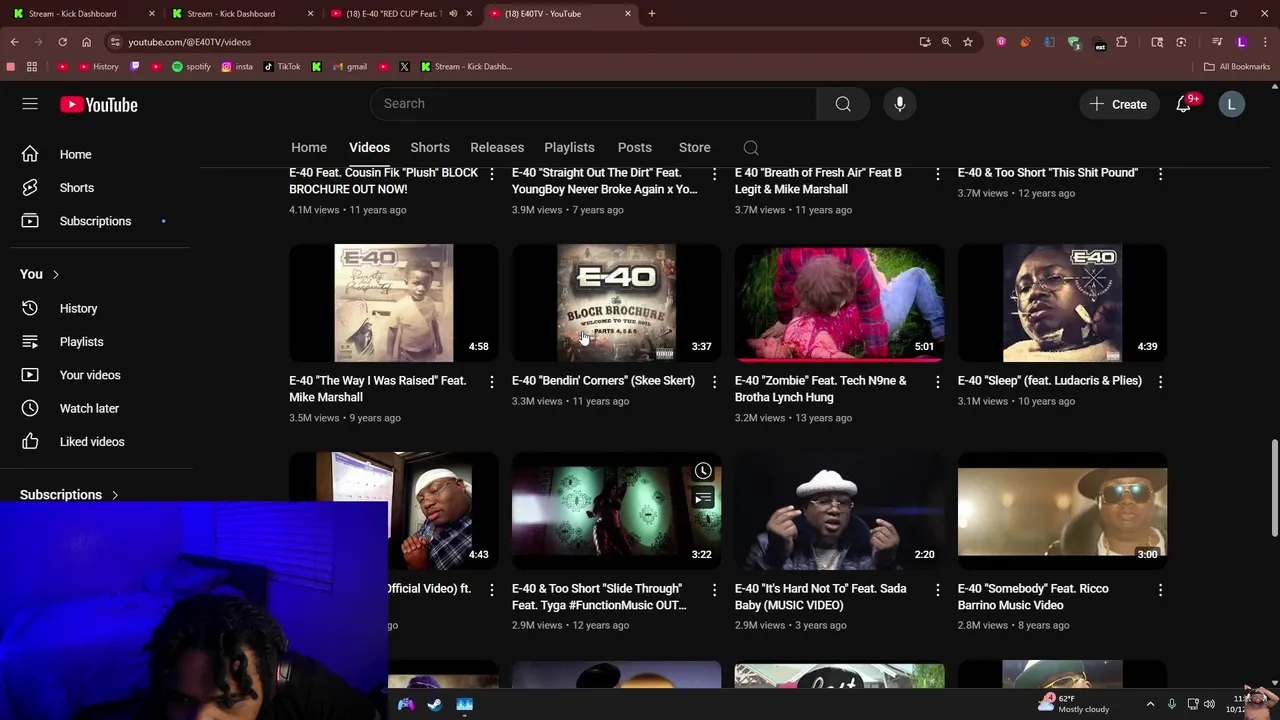
Task: Open options for "Zombie" video
Action: [937, 382]
